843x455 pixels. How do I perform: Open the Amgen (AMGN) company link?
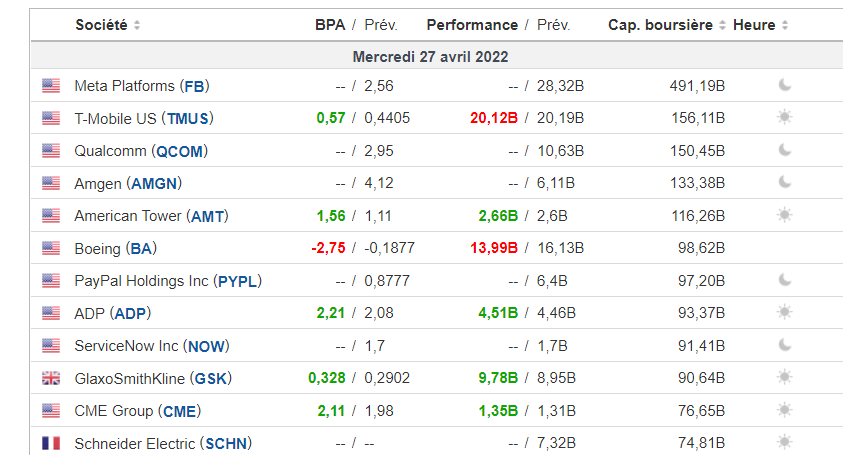[128, 183]
